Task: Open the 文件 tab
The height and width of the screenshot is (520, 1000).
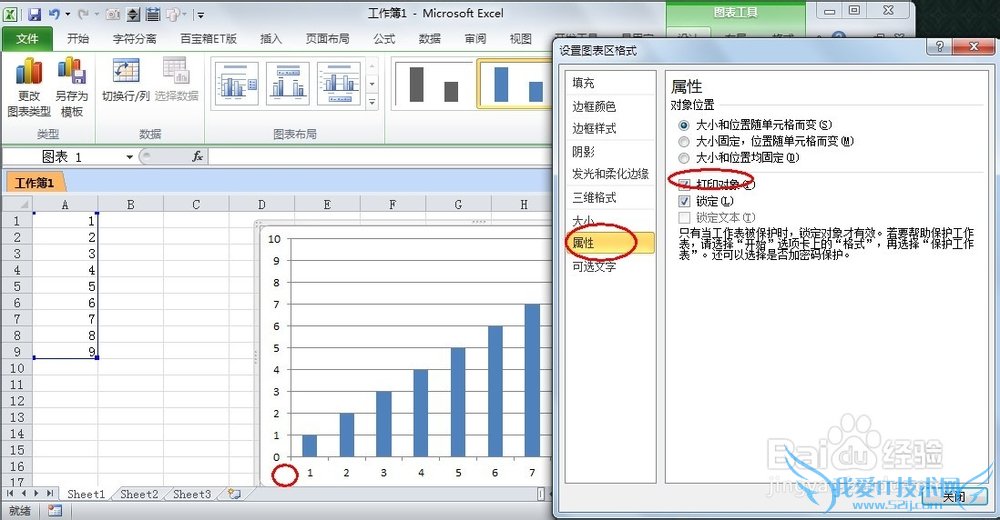Action: [27, 39]
